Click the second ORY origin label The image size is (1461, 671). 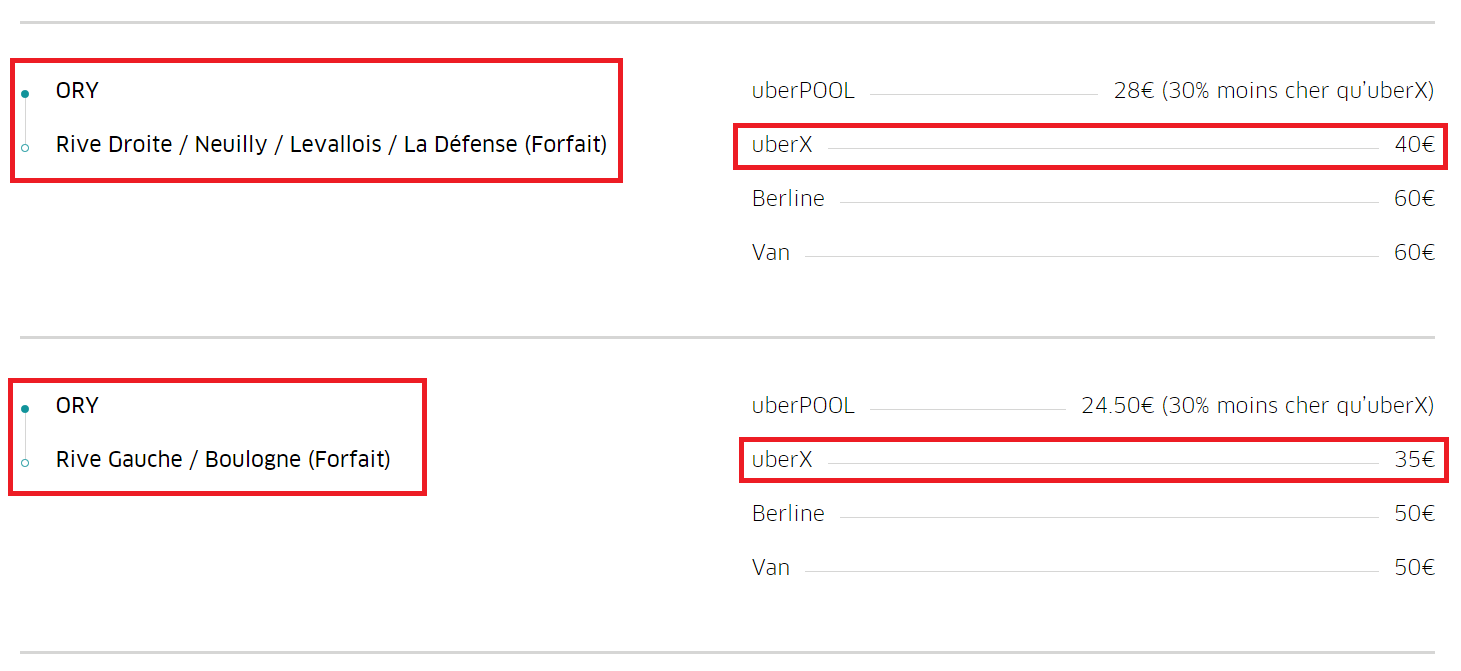point(77,406)
